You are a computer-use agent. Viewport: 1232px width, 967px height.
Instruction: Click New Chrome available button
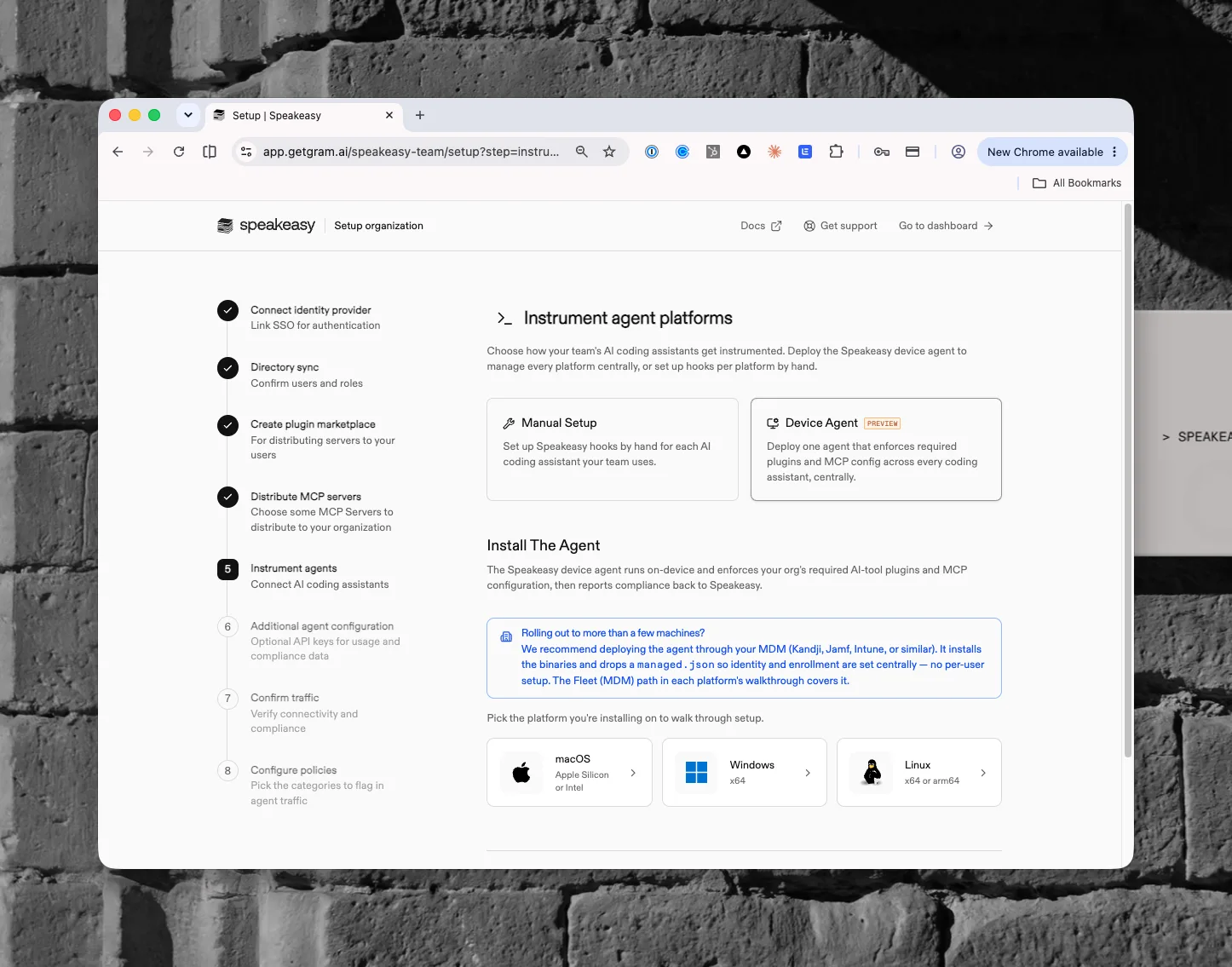[x=1045, y=152]
